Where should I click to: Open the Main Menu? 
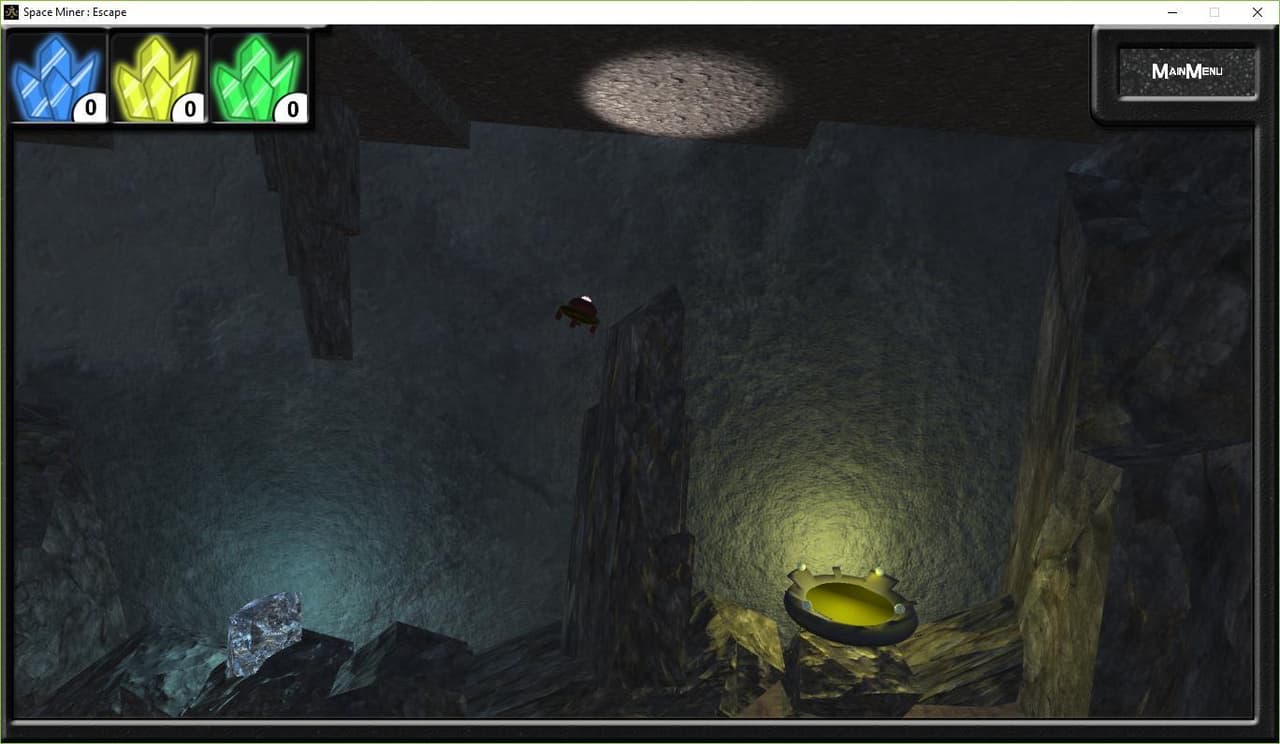coord(1187,71)
